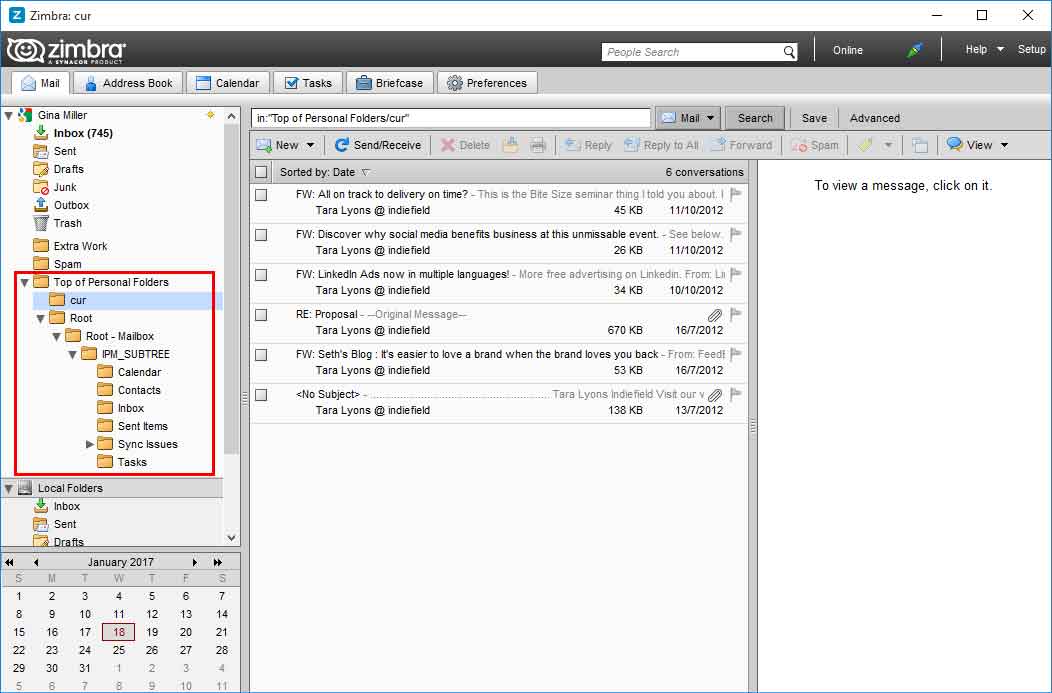
Task: Select the Extra Work folder
Action: point(81,246)
